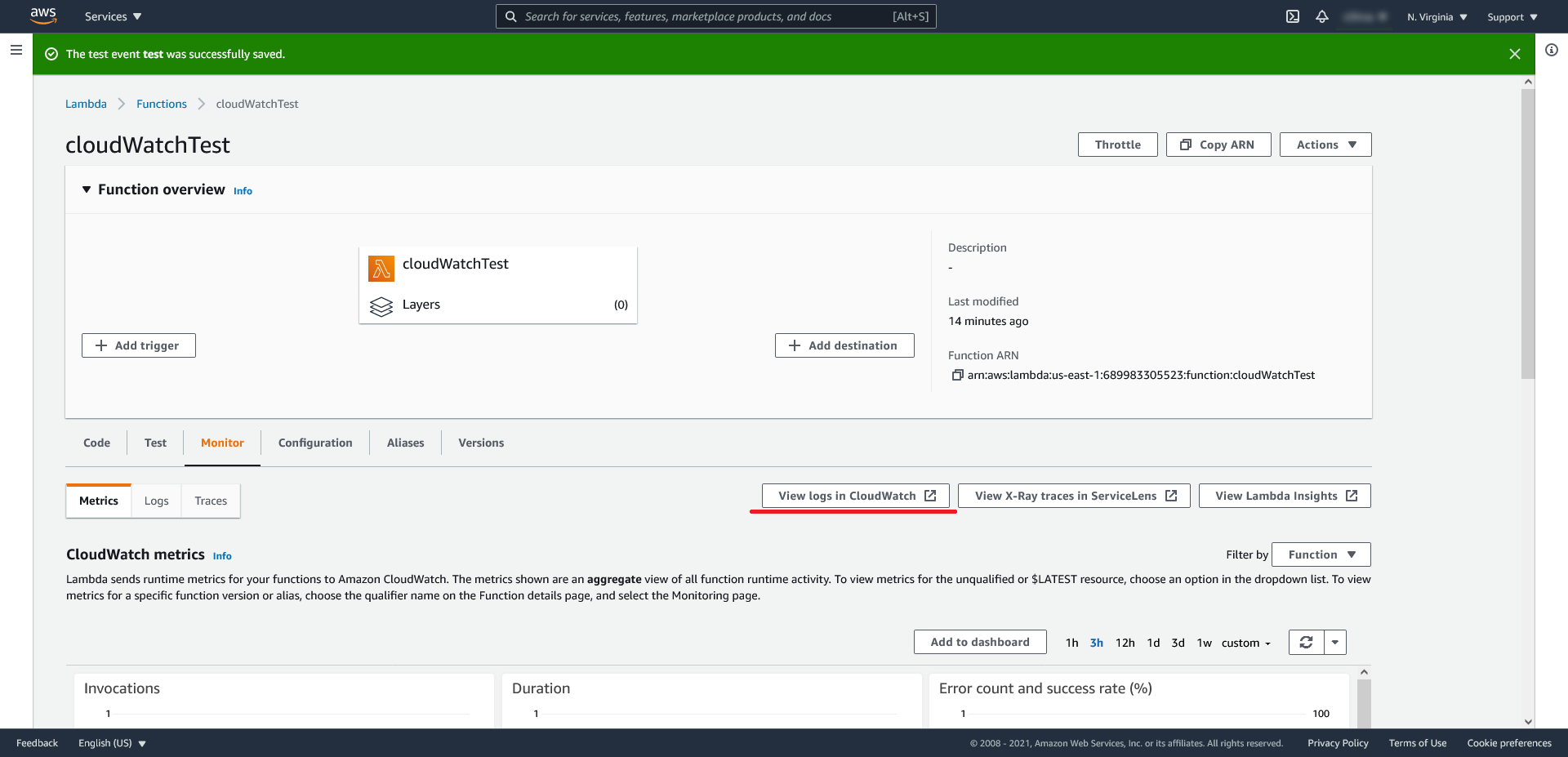Click the Layers stack icon
The image size is (1568, 757).
click(381, 306)
